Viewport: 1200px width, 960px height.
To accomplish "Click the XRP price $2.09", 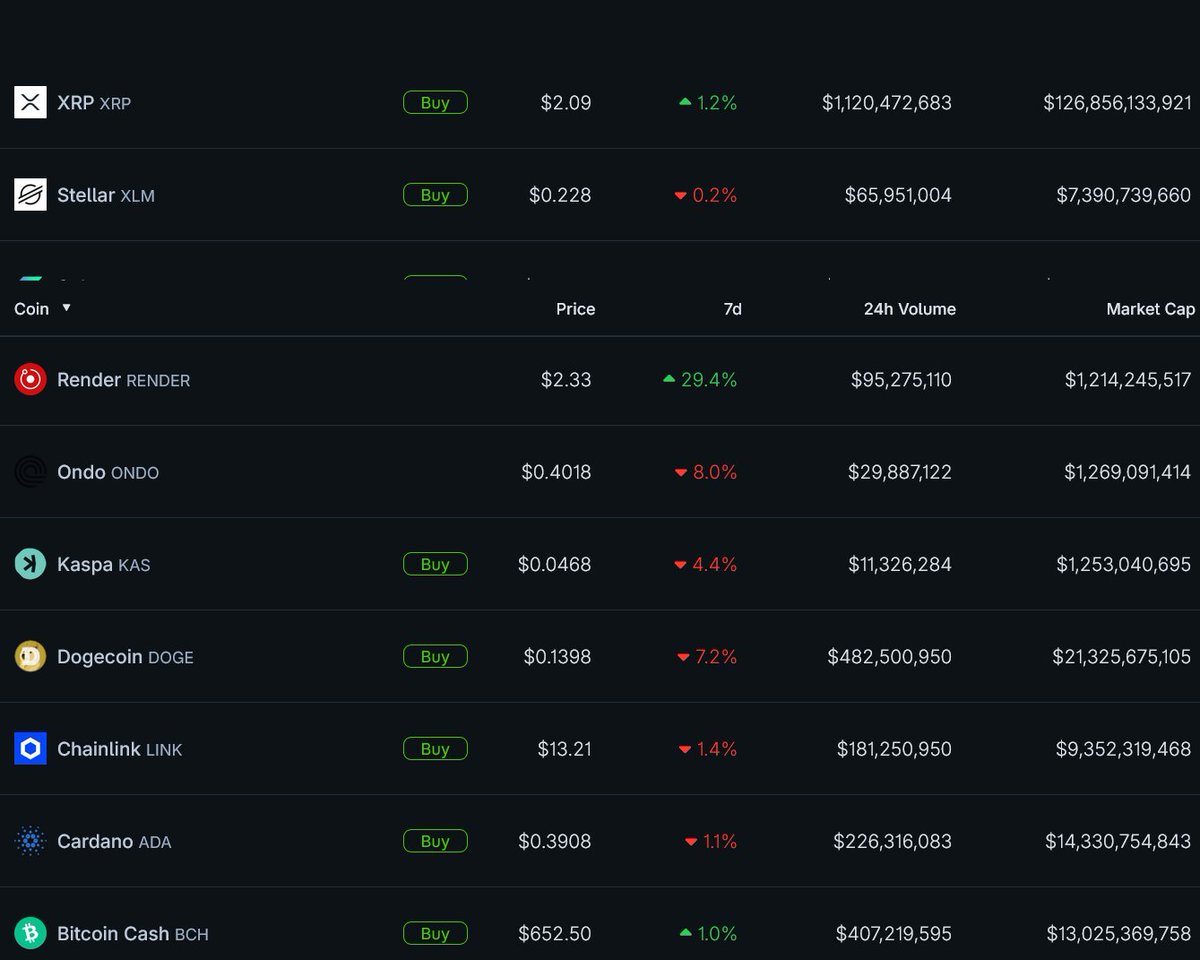I will pyautogui.click(x=566, y=102).
